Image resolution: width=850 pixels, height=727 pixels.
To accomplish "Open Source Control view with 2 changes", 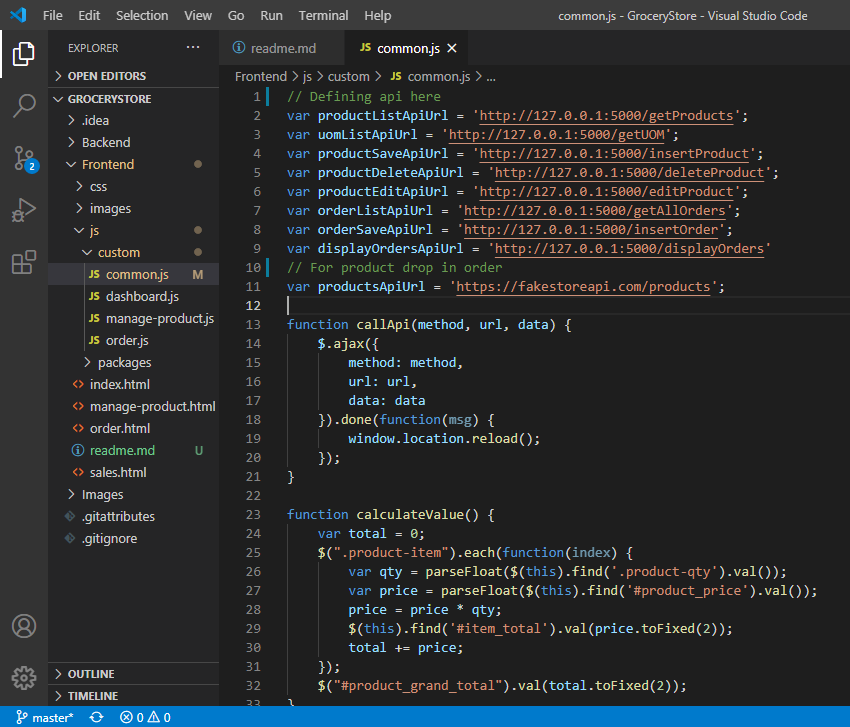I will click(24, 159).
